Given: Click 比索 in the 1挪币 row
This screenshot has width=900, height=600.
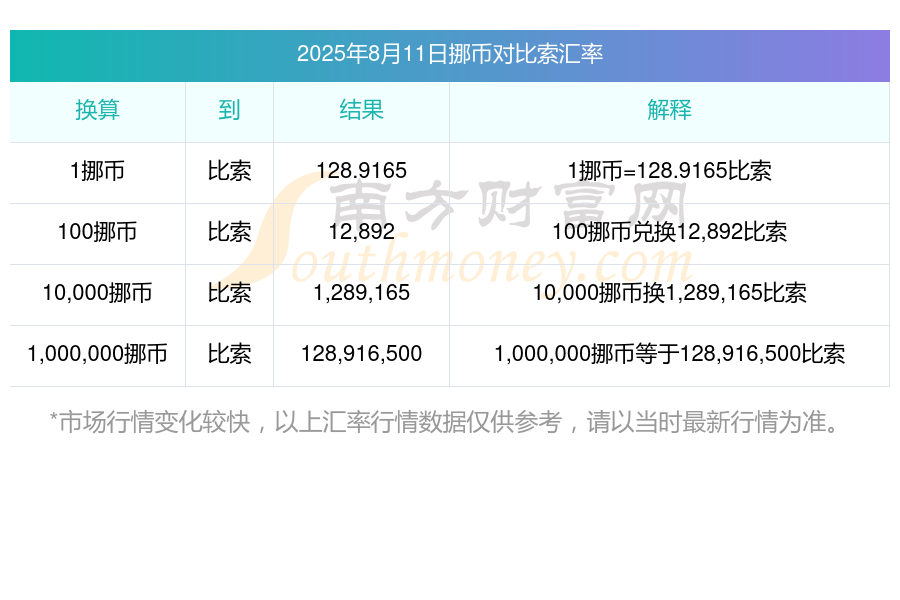Looking at the screenshot, I should tap(229, 171).
